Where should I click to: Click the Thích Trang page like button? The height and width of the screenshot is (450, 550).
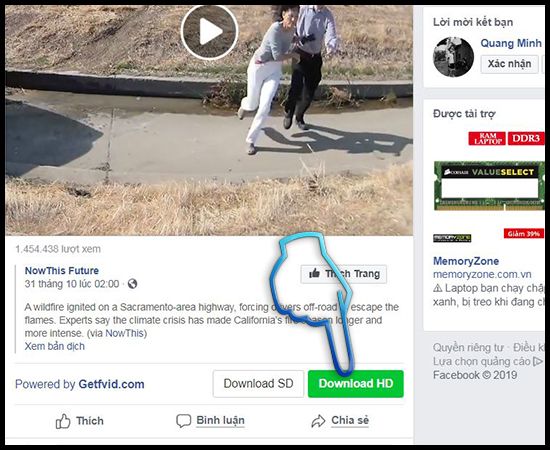(344, 274)
